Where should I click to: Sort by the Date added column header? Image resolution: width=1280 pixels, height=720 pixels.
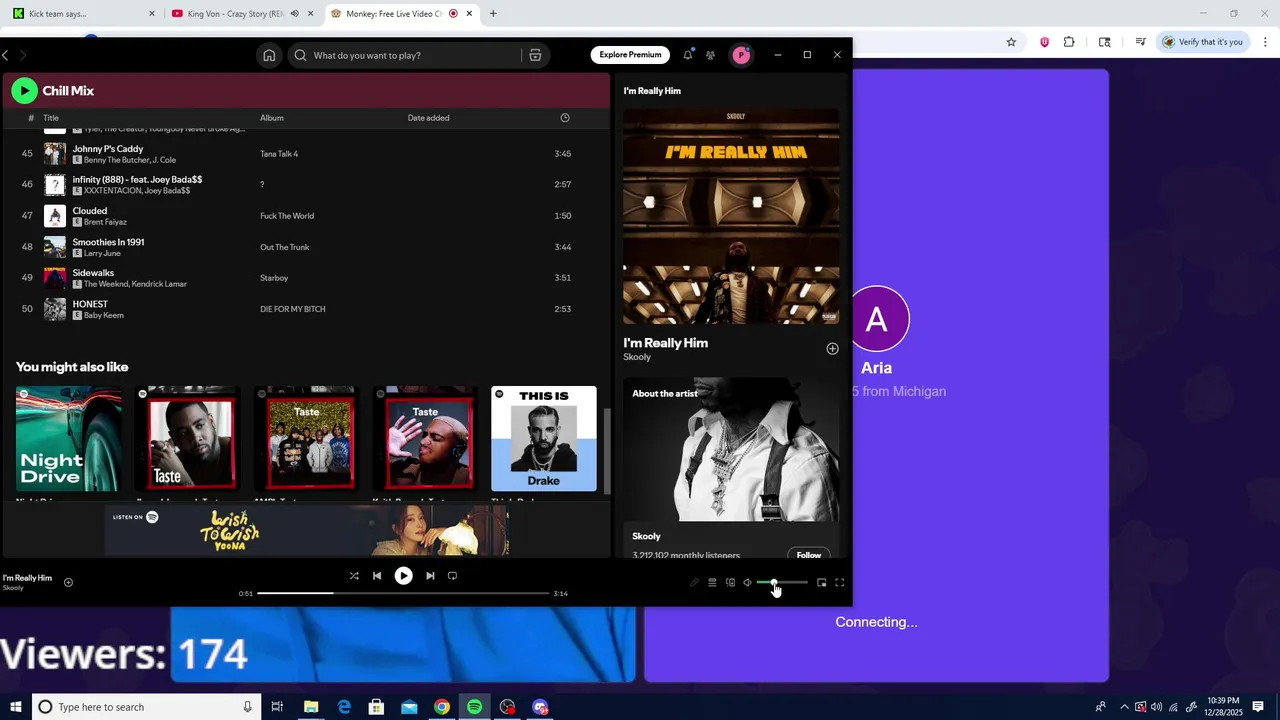coord(428,118)
